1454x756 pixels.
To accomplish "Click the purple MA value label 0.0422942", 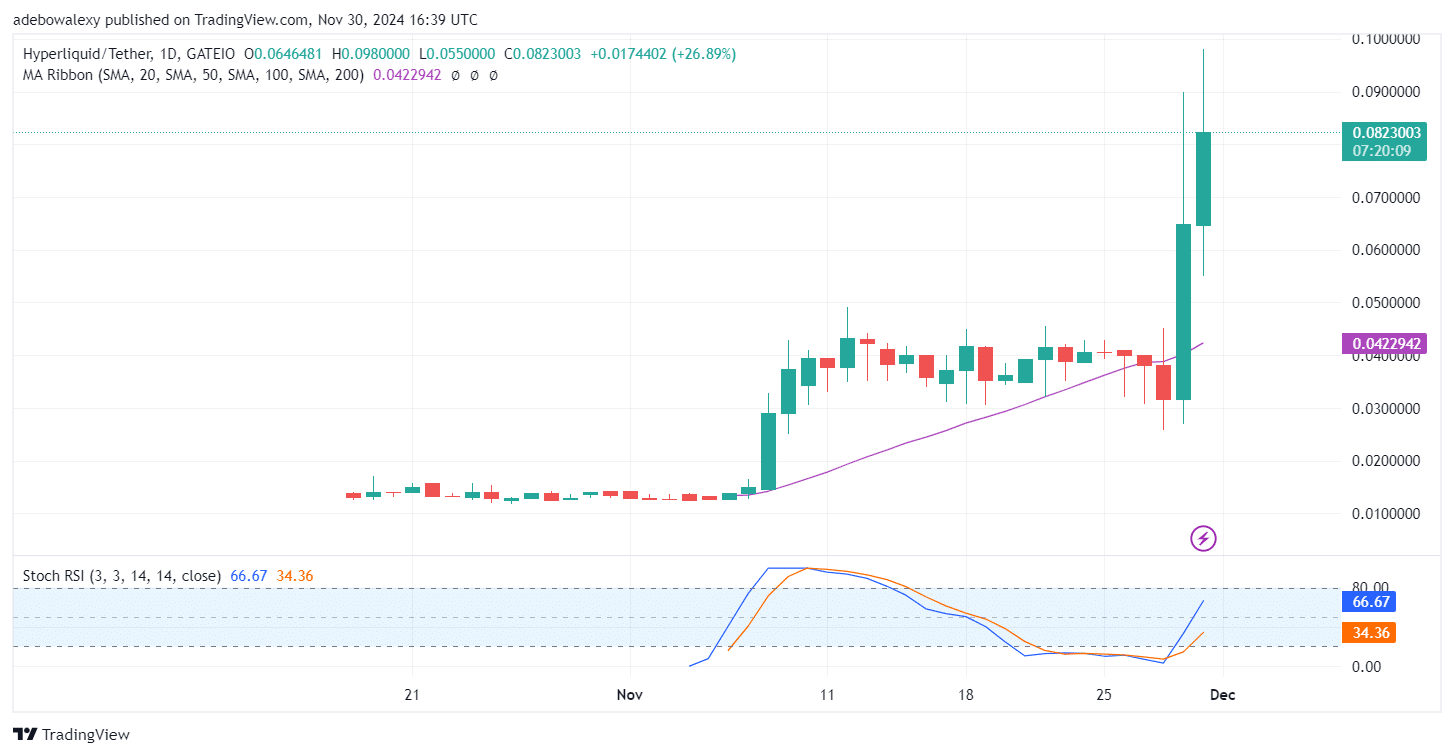I will (1386, 344).
